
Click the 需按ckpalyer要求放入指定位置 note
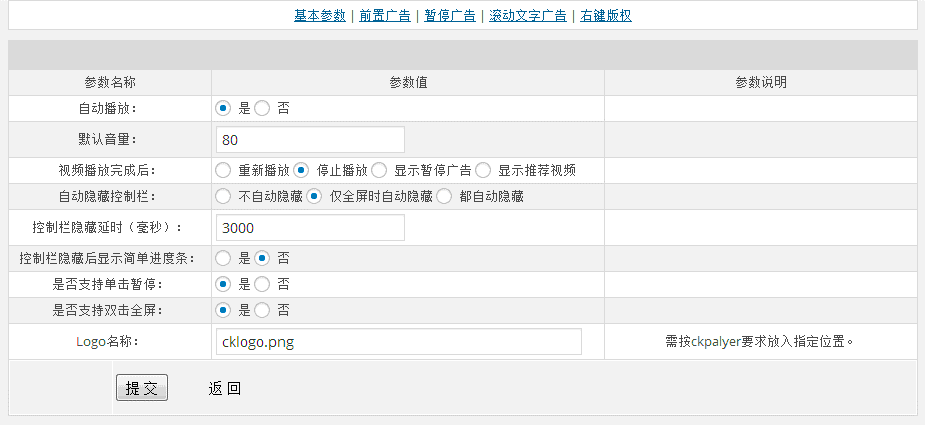click(x=760, y=342)
